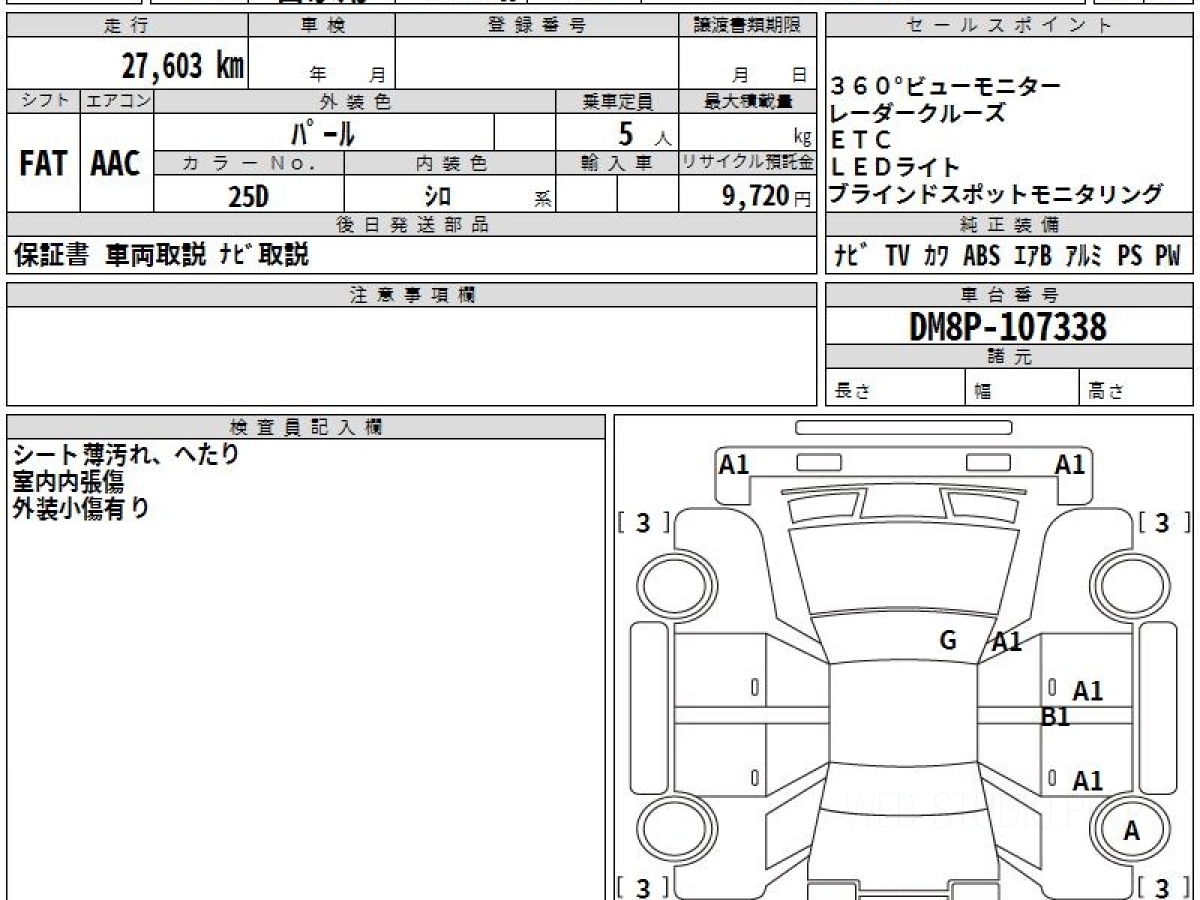The image size is (1200, 900).
Task: Click the 乗車定員 header cell
Action: tap(617, 101)
